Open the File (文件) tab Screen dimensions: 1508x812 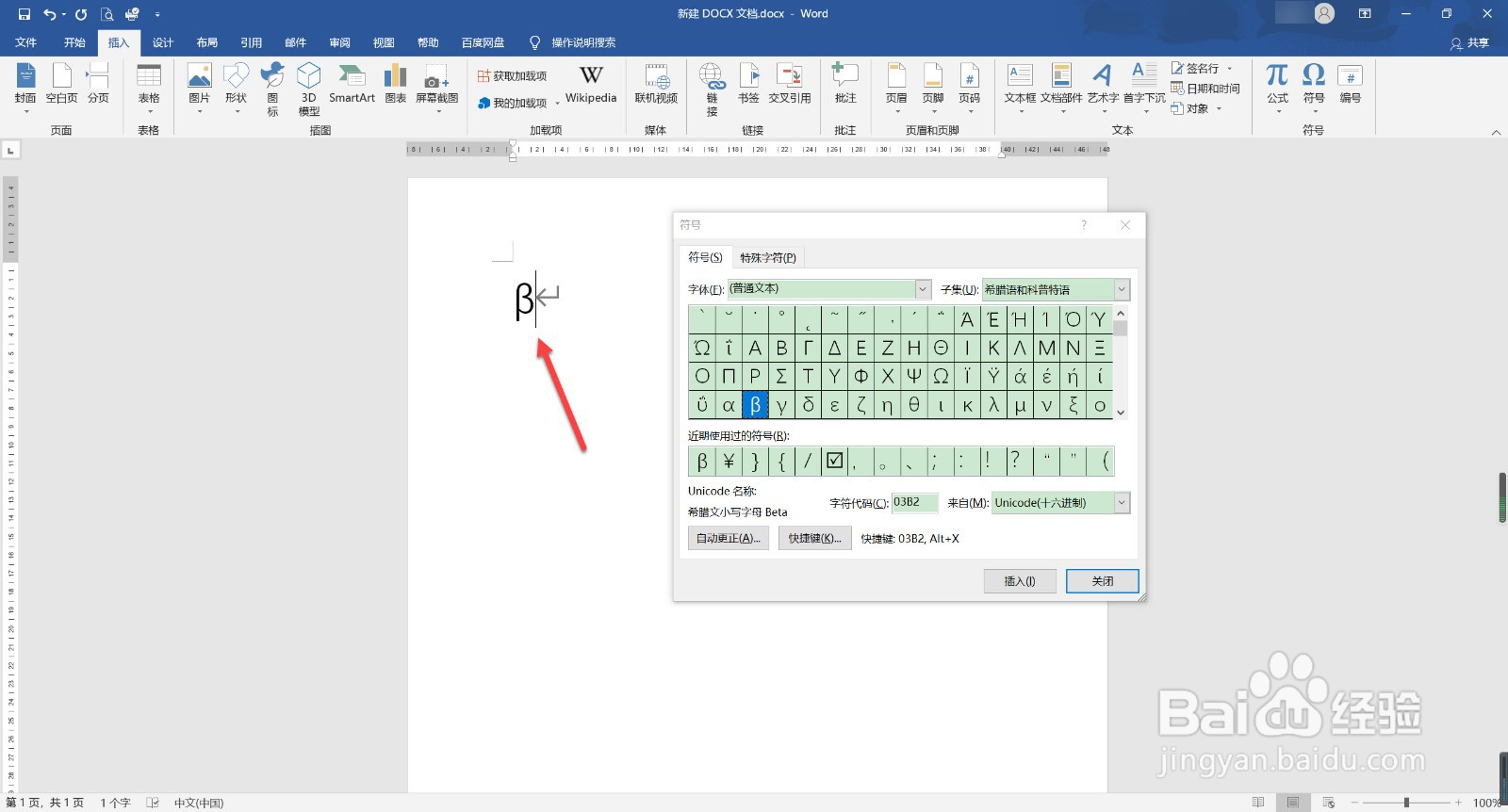point(26,42)
